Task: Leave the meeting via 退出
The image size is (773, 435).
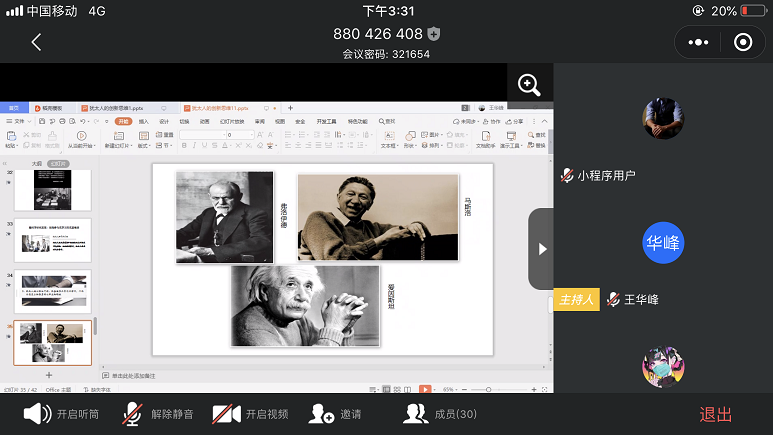Action: [x=715, y=415]
